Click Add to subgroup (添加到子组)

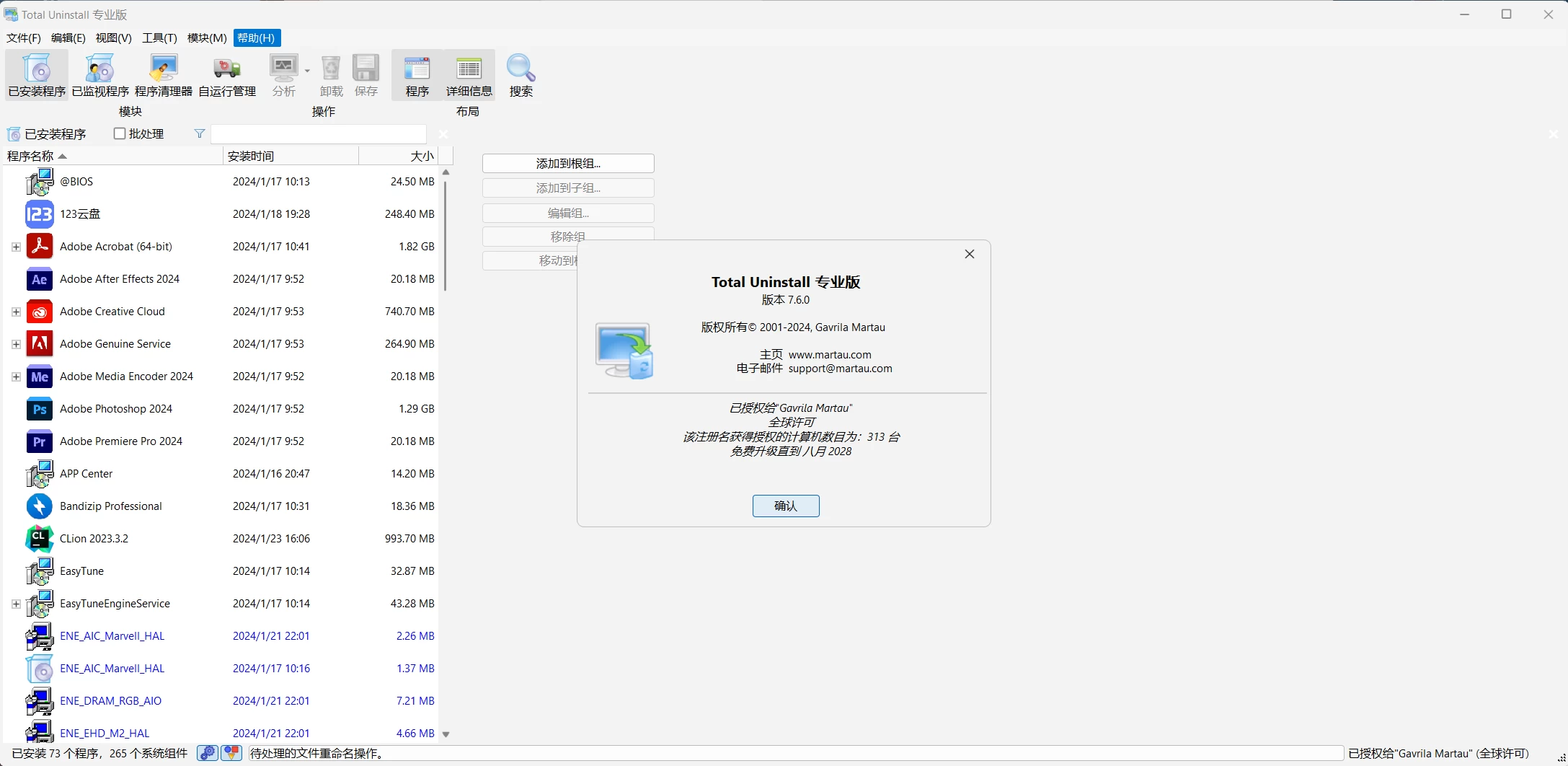click(568, 188)
